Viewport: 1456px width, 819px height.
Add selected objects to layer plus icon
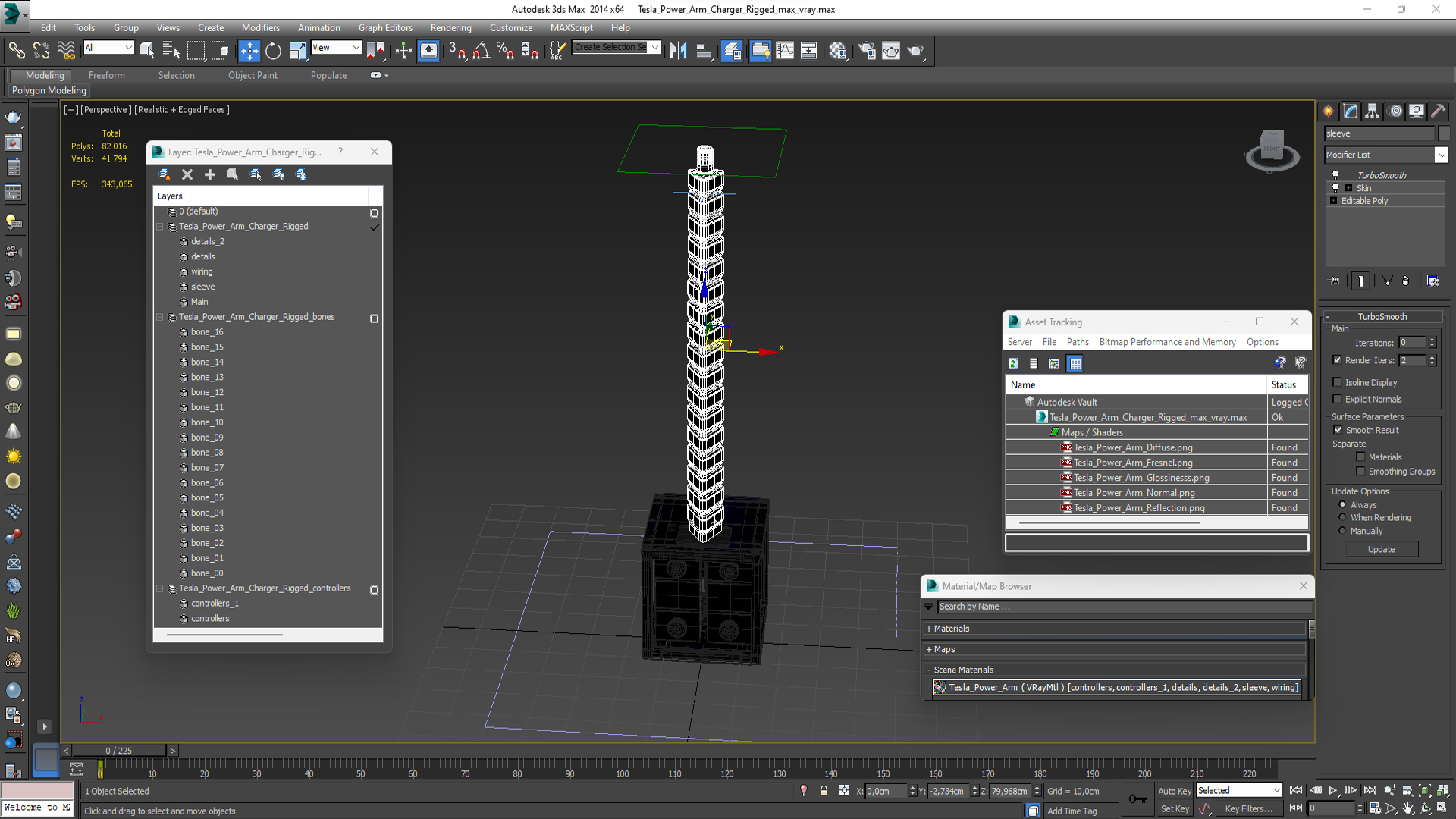[x=210, y=174]
